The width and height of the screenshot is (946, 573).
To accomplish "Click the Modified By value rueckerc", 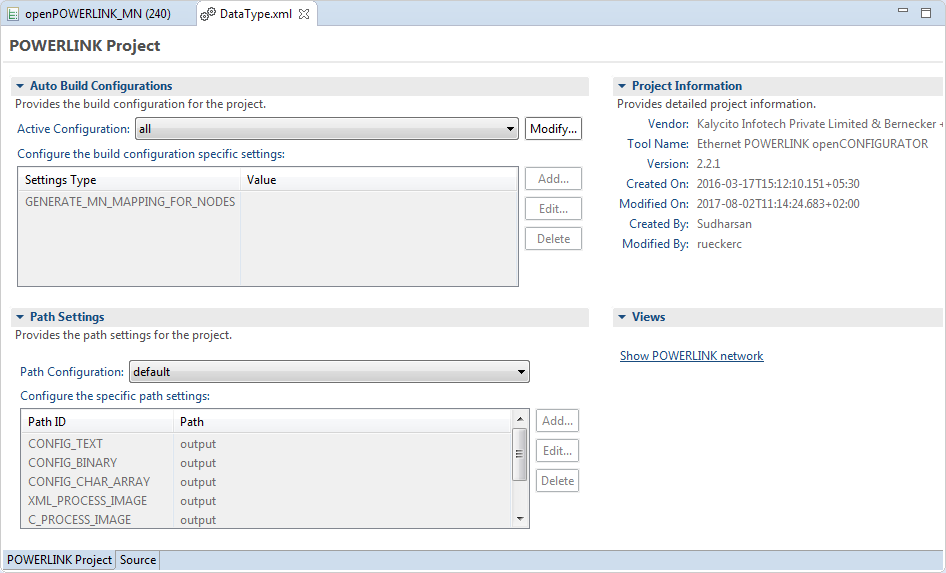I will coord(719,244).
